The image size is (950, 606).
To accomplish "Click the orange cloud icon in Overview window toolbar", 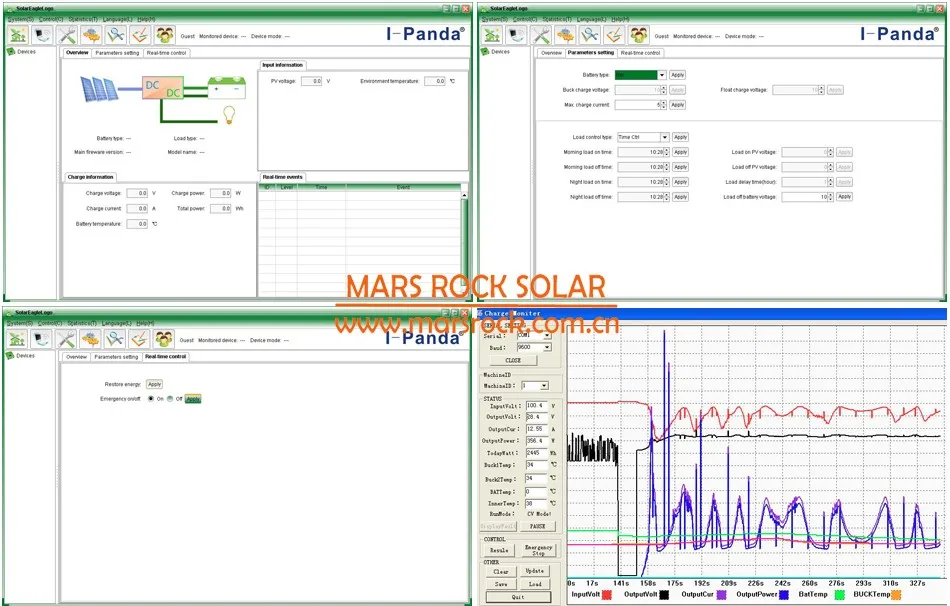I will click(91, 35).
